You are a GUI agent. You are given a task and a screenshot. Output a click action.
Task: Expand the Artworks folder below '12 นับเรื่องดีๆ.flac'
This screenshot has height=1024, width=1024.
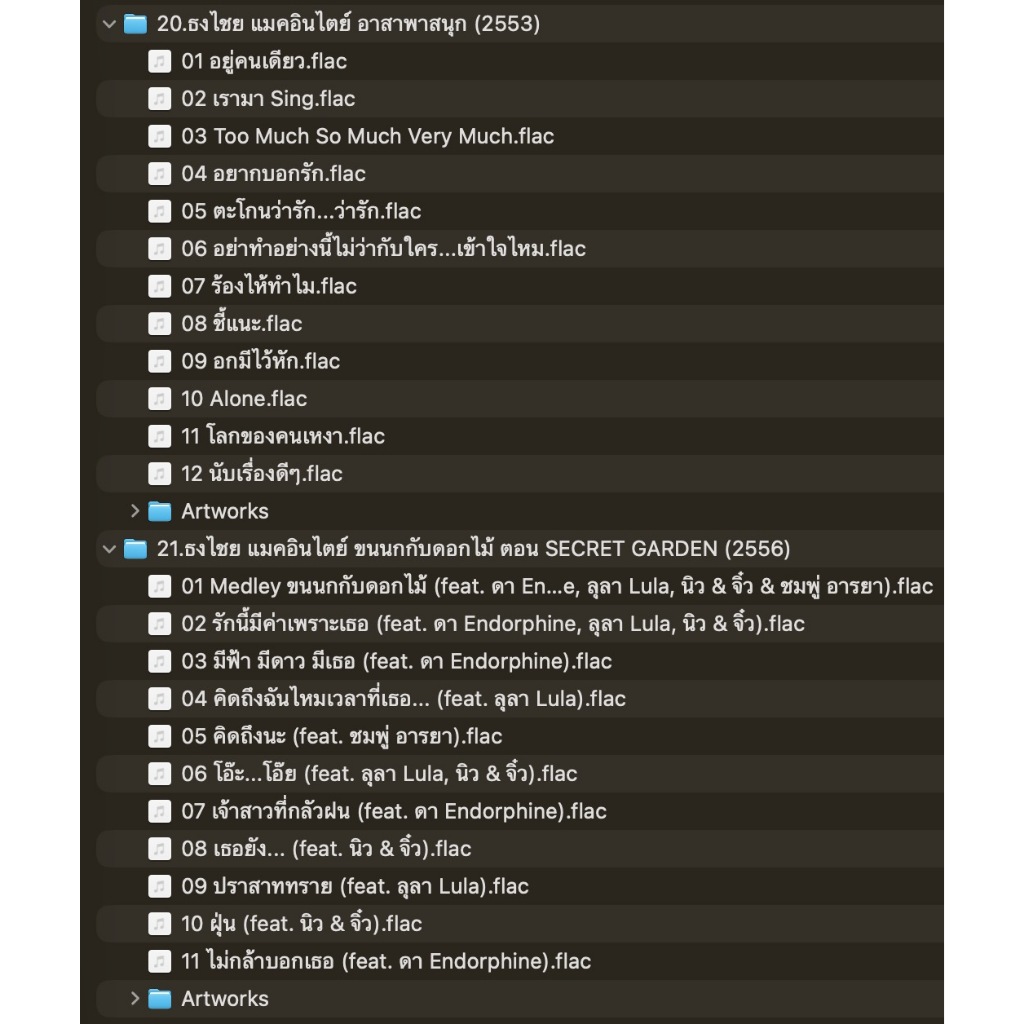[135, 511]
